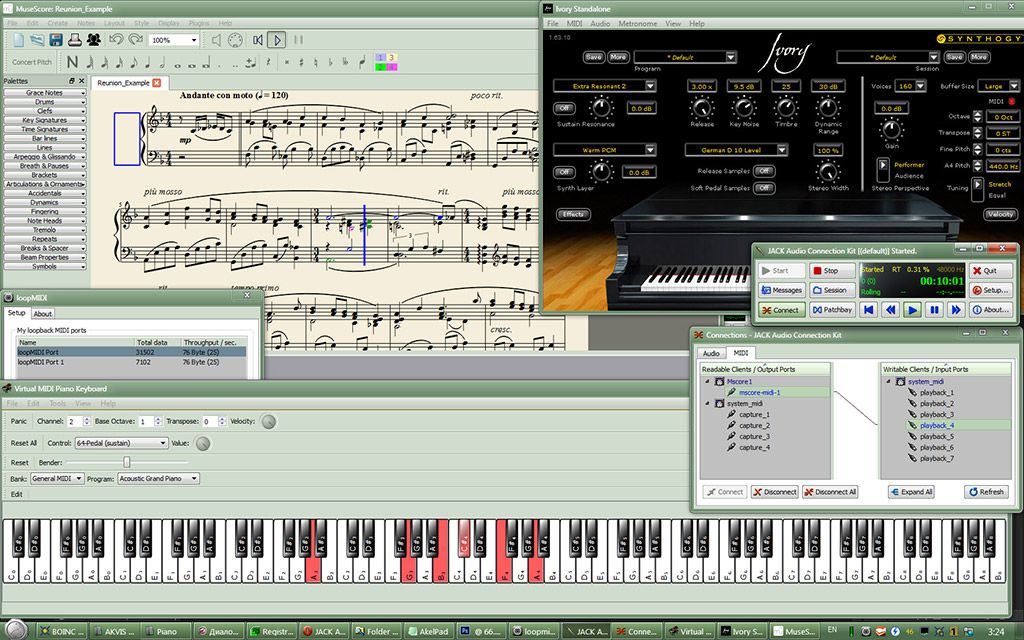This screenshot has height=640, width=1024.
Task: Toggle the Synth Layer Off switch
Action: point(564,172)
